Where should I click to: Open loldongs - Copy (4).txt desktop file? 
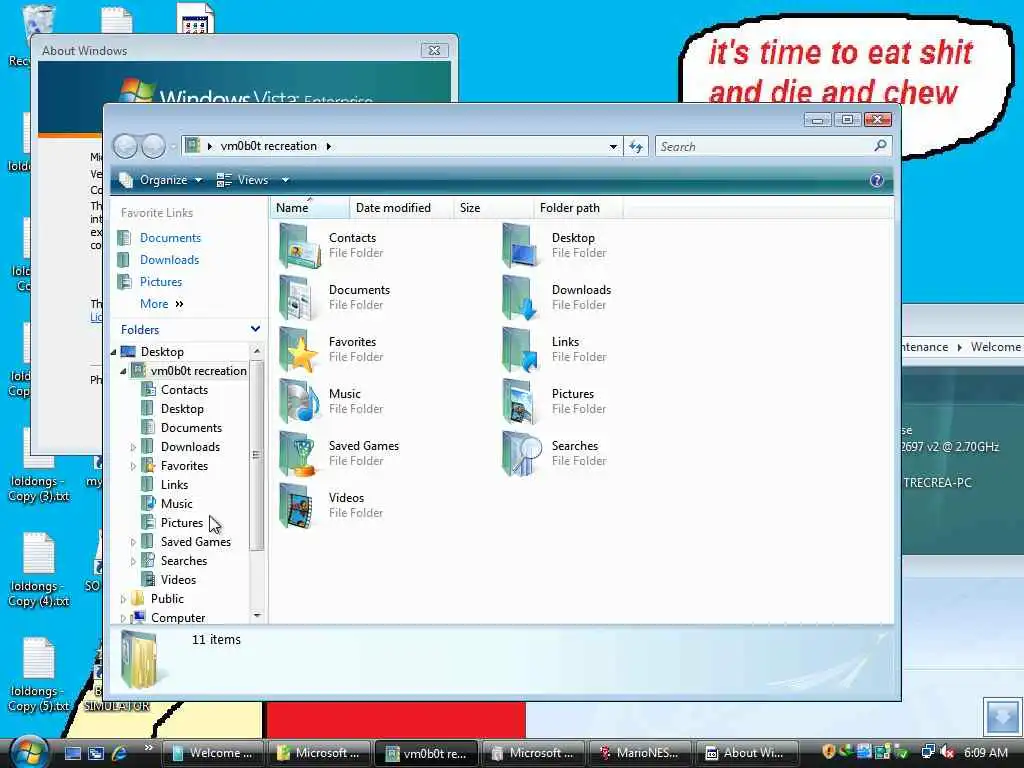pyautogui.click(x=39, y=570)
